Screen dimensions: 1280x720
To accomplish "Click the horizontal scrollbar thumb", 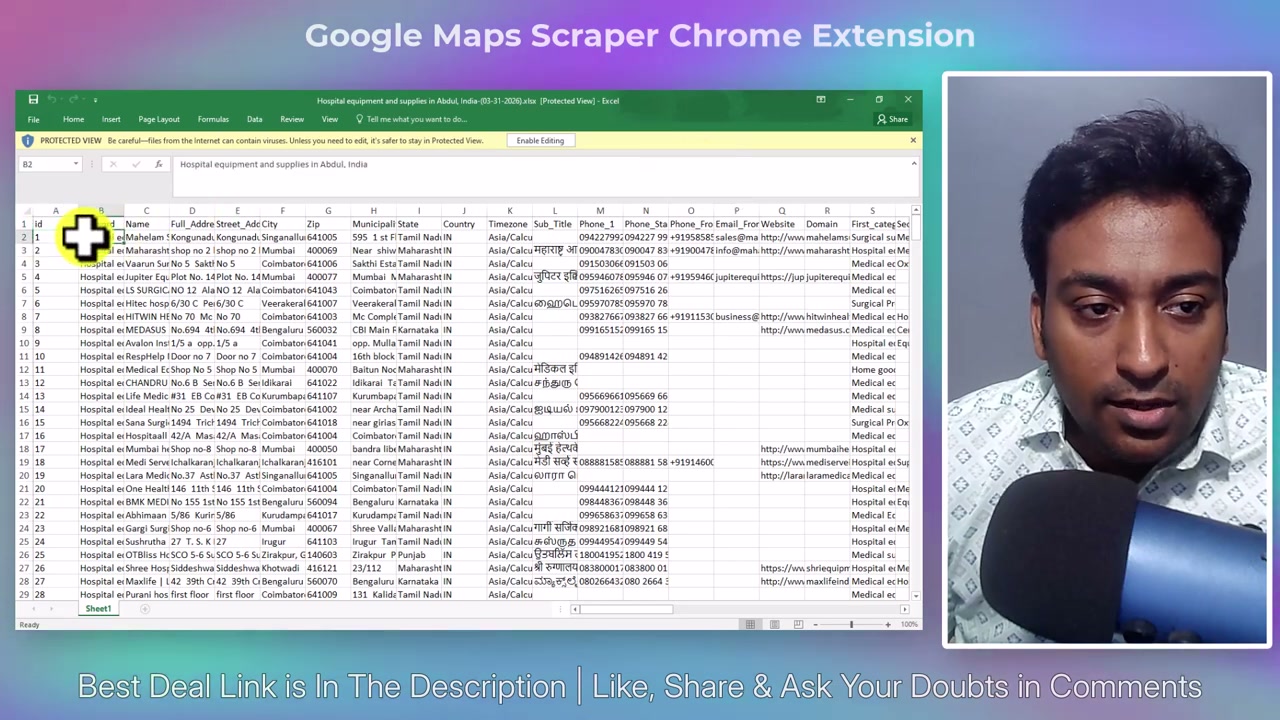I will [627, 609].
